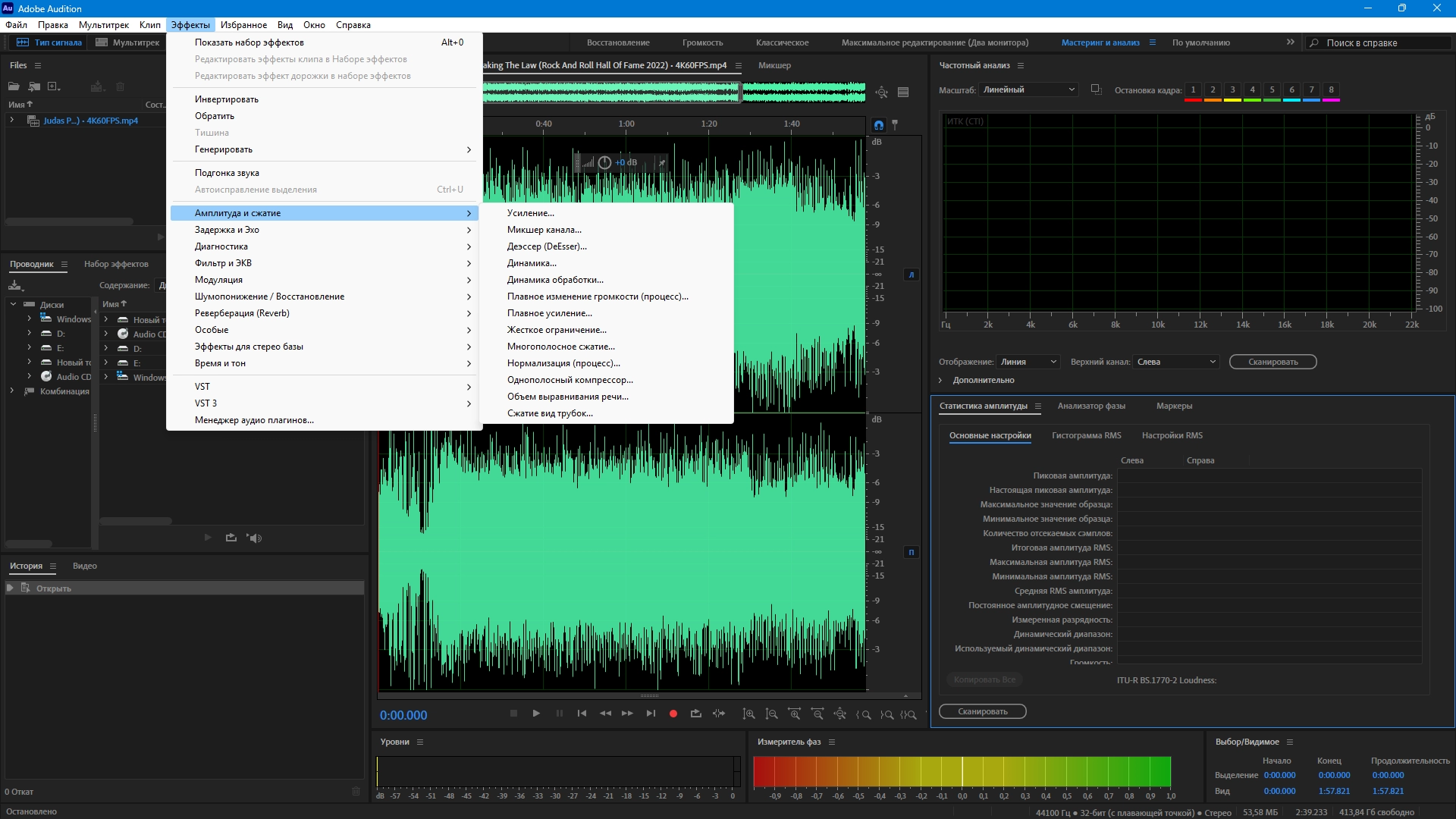Choose Нормализация (процесс)... from submenu
The height and width of the screenshot is (819, 1456).
pos(563,363)
